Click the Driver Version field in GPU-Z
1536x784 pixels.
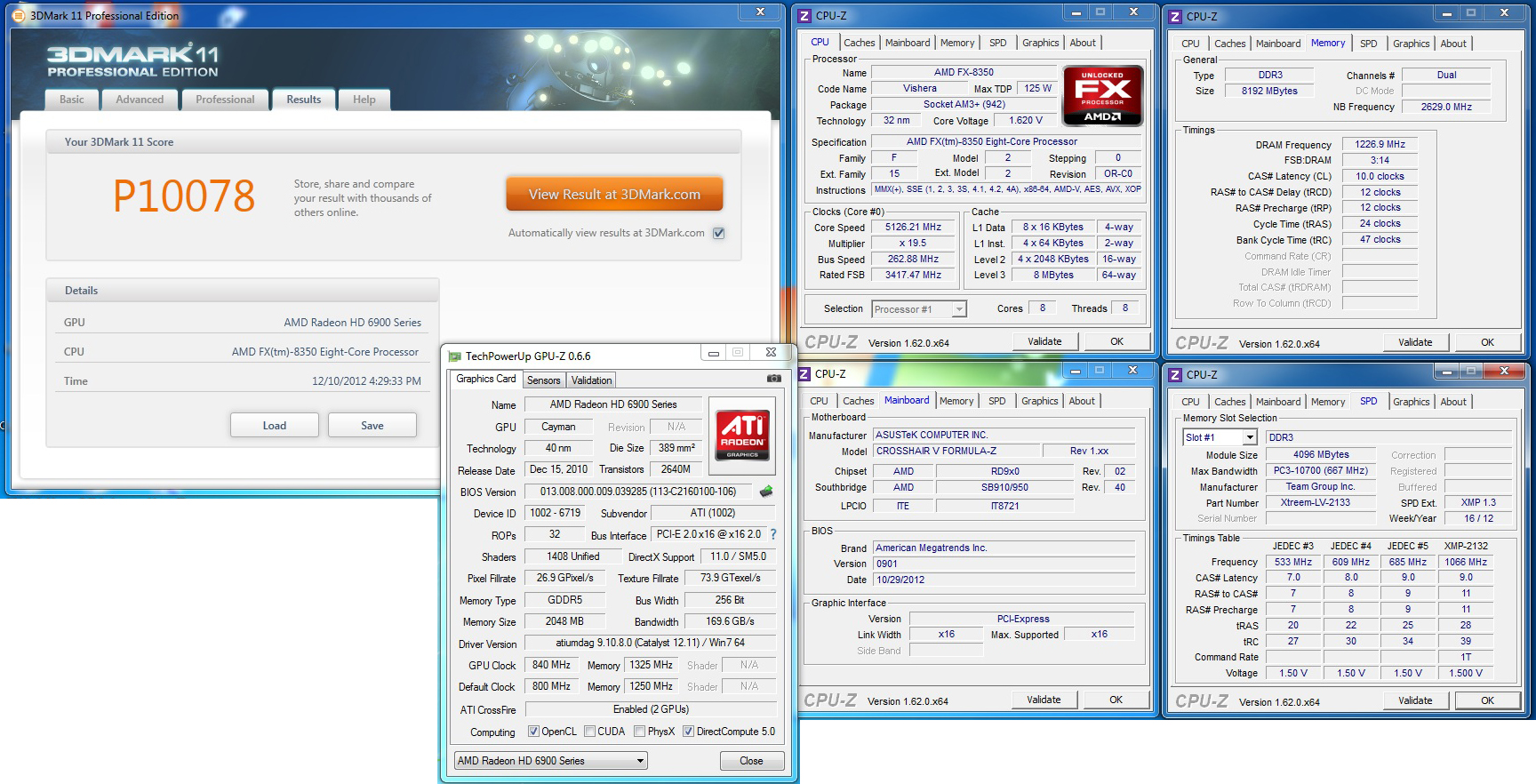(x=650, y=643)
